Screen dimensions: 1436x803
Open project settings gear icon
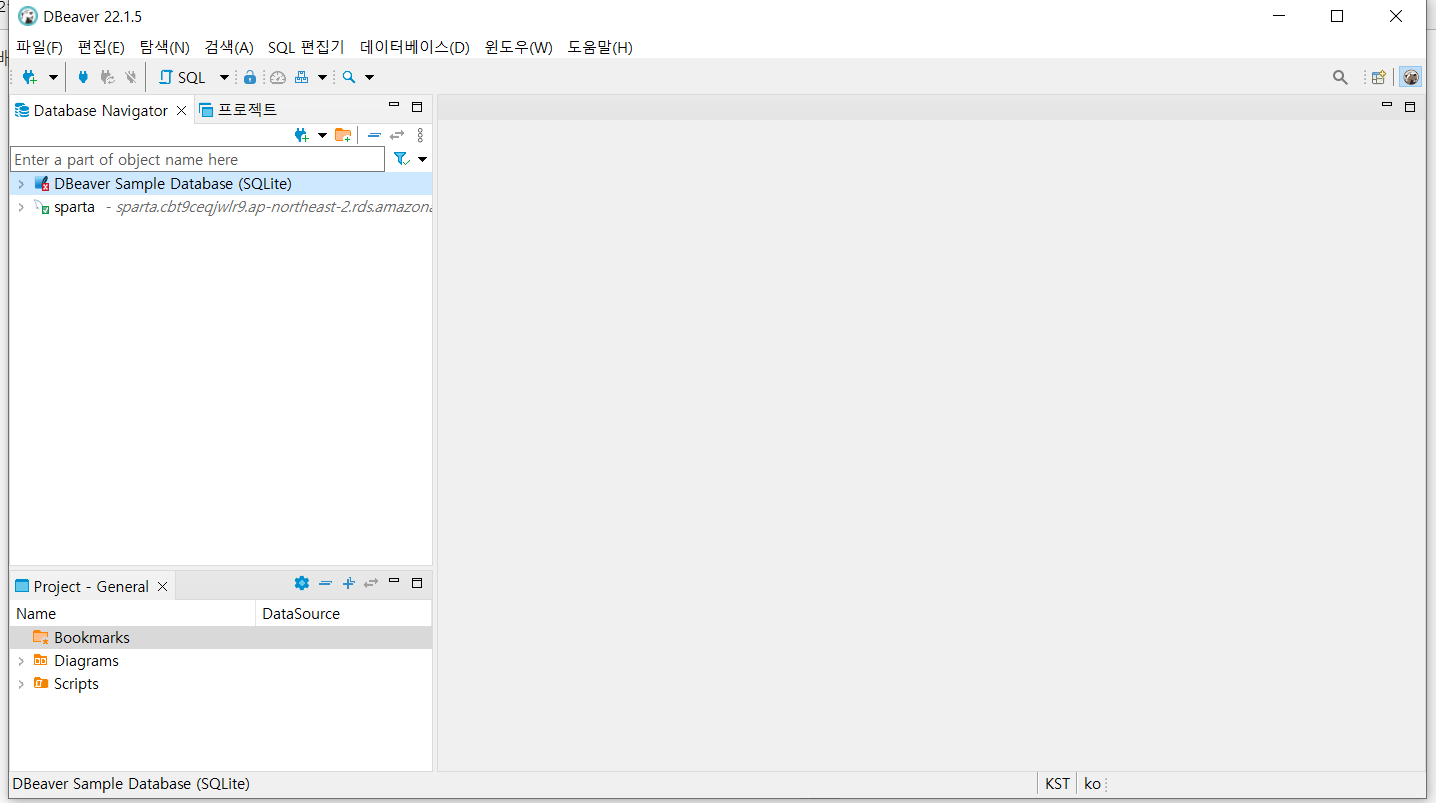302,583
